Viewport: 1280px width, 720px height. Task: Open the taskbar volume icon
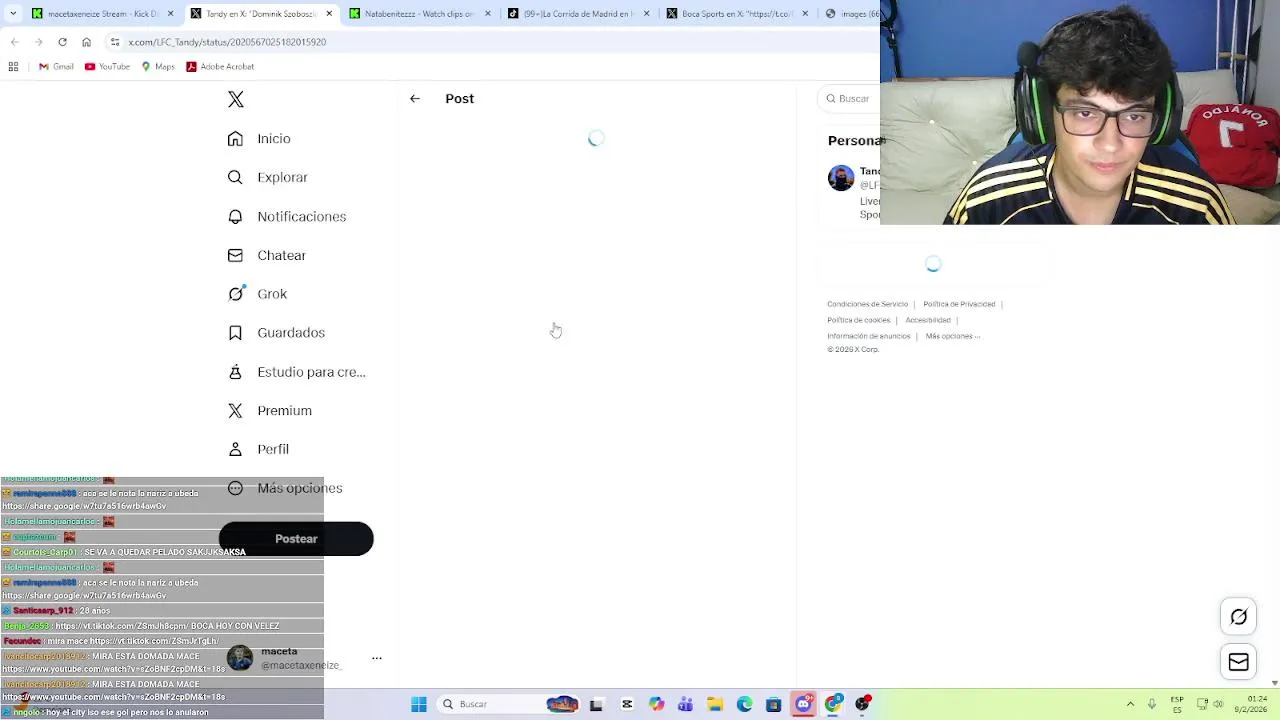[x=1219, y=704]
